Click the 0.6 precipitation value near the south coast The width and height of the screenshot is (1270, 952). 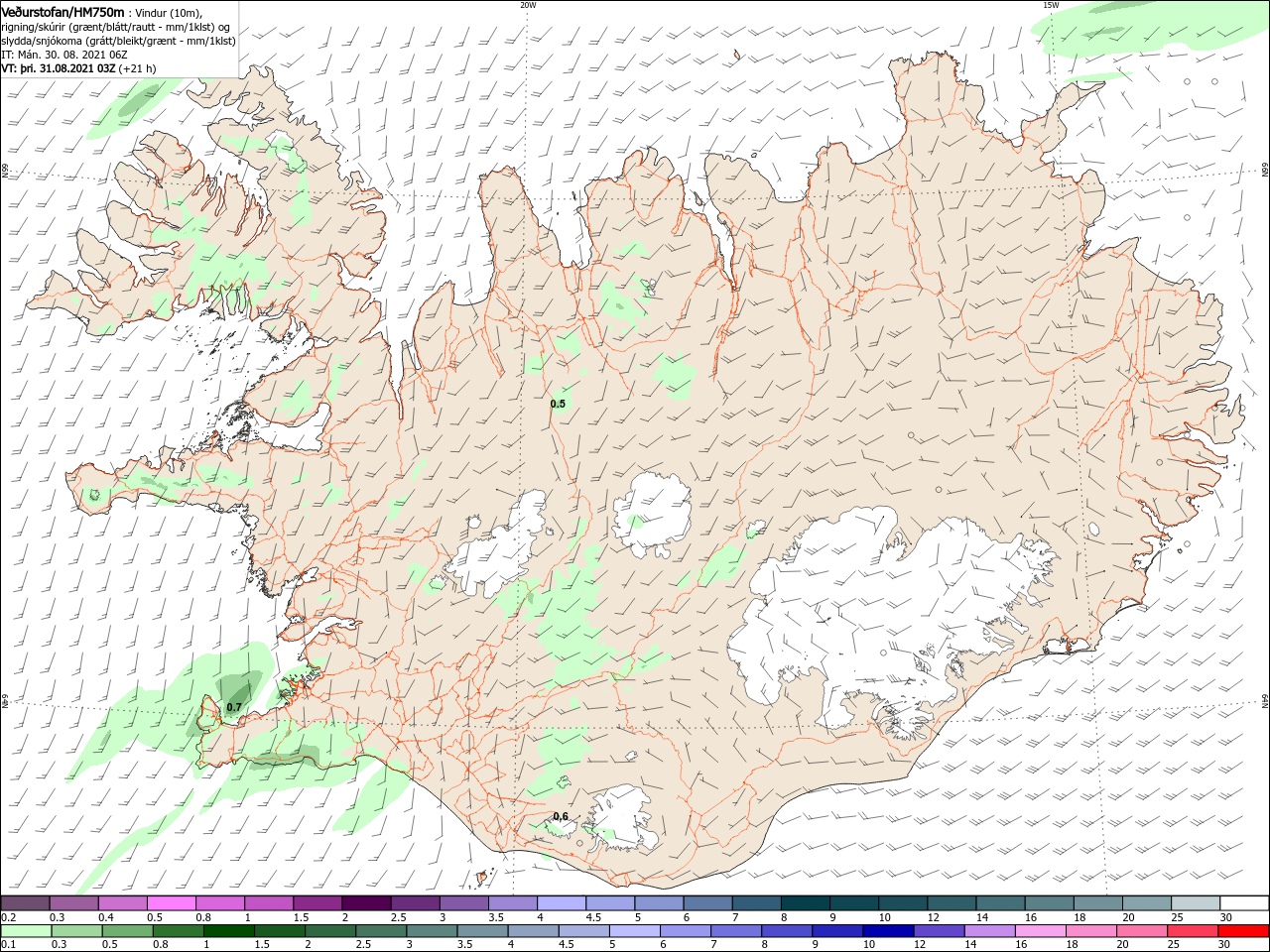(561, 817)
